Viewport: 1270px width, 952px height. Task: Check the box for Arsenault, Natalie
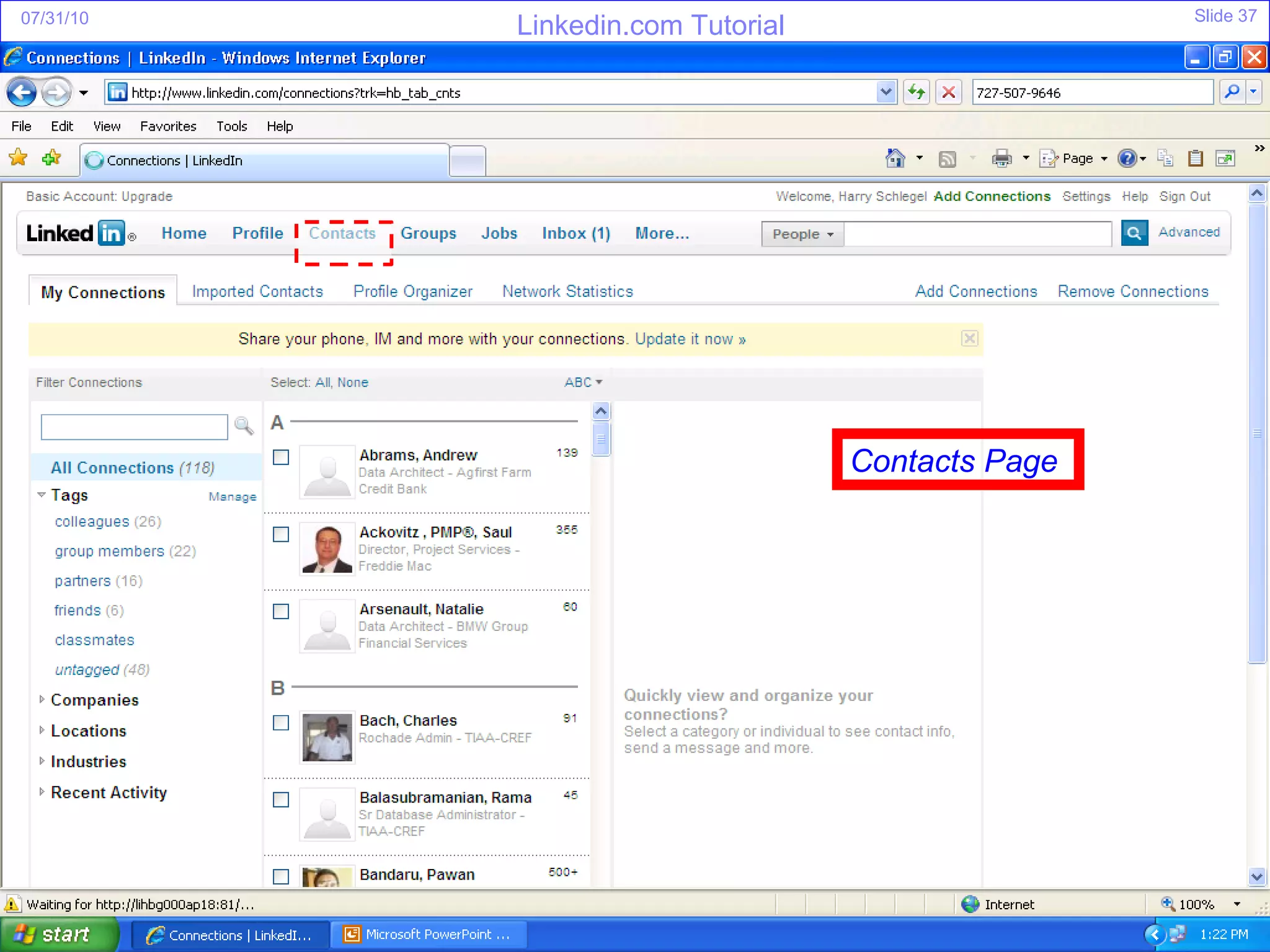pos(281,611)
